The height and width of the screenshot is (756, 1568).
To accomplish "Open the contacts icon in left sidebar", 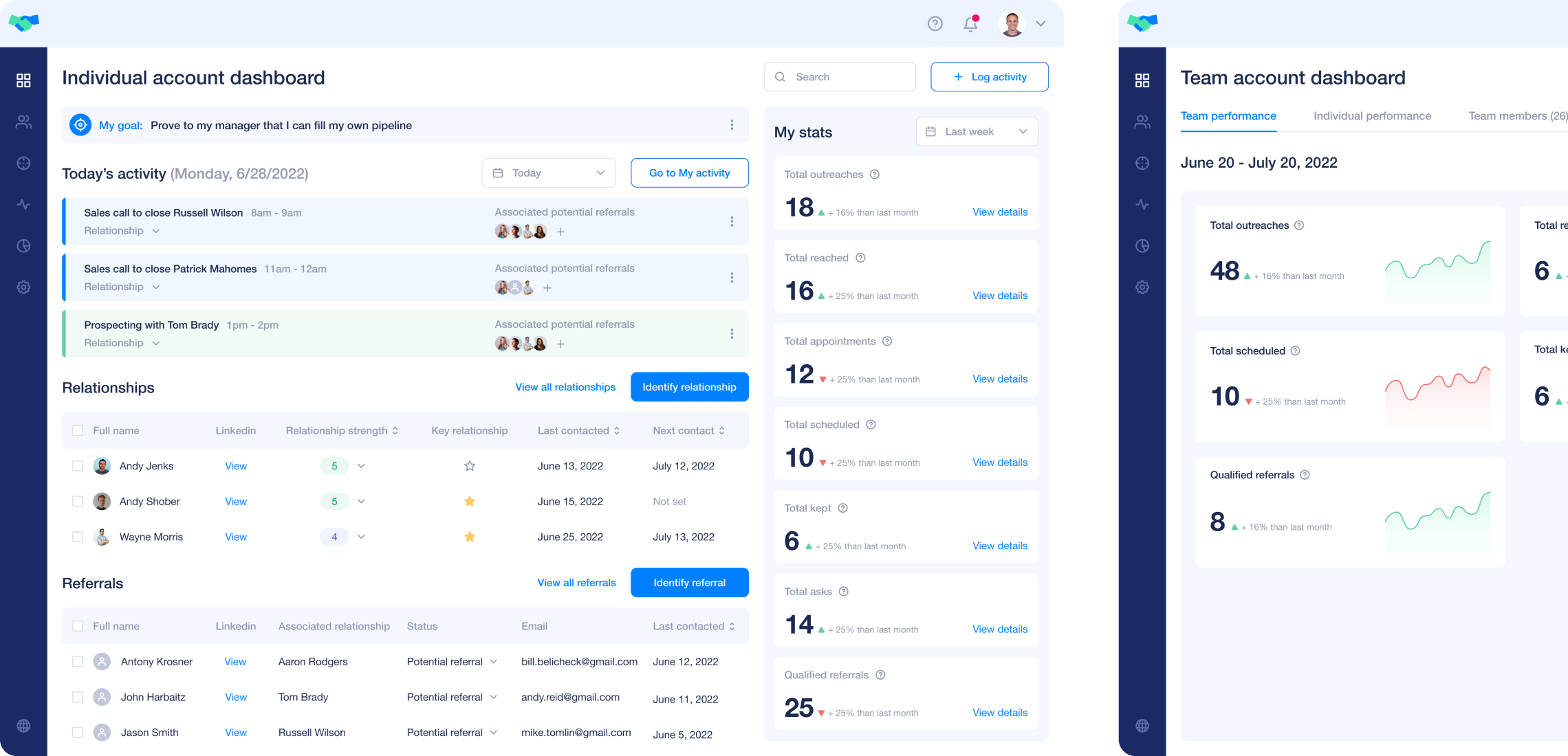I will 23,122.
